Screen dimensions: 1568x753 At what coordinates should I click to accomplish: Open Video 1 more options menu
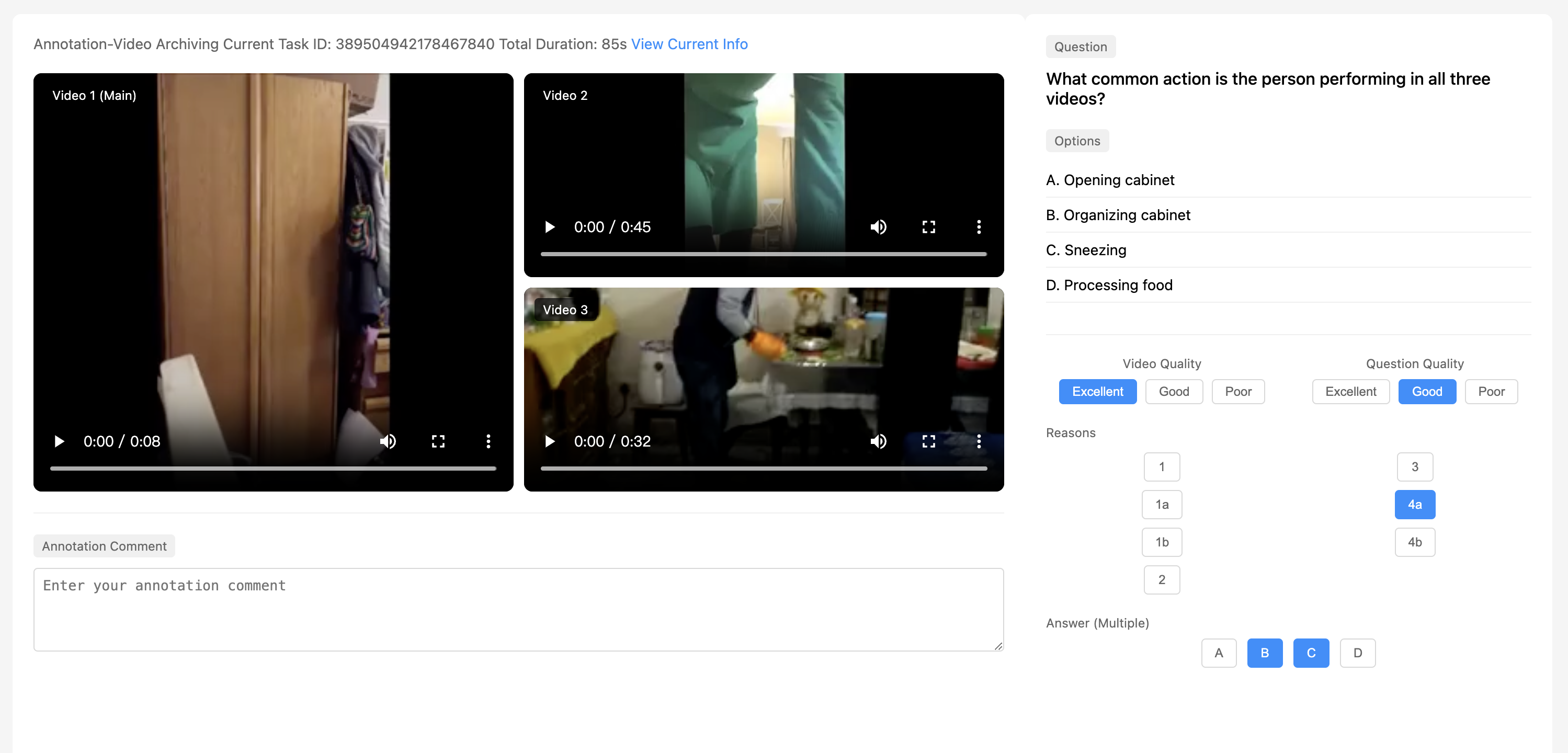click(x=488, y=441)
